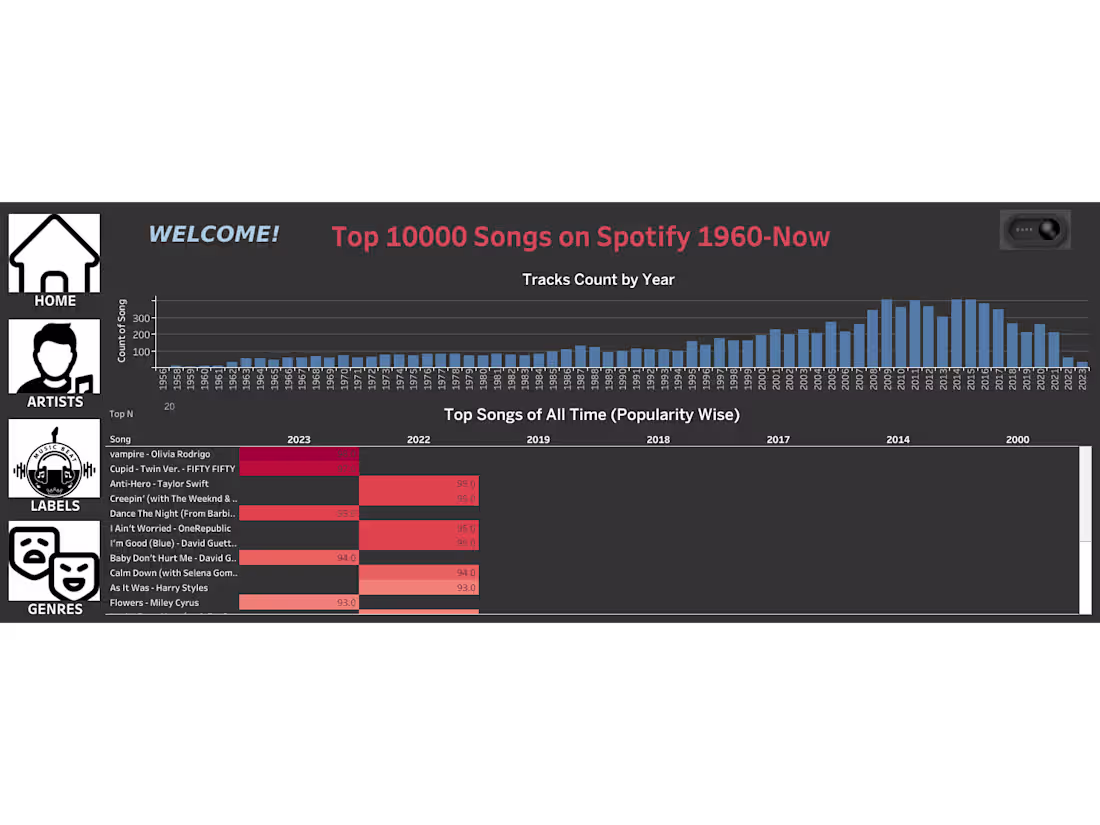Adjust the Top N parameter slider

[x=169, y=406]
